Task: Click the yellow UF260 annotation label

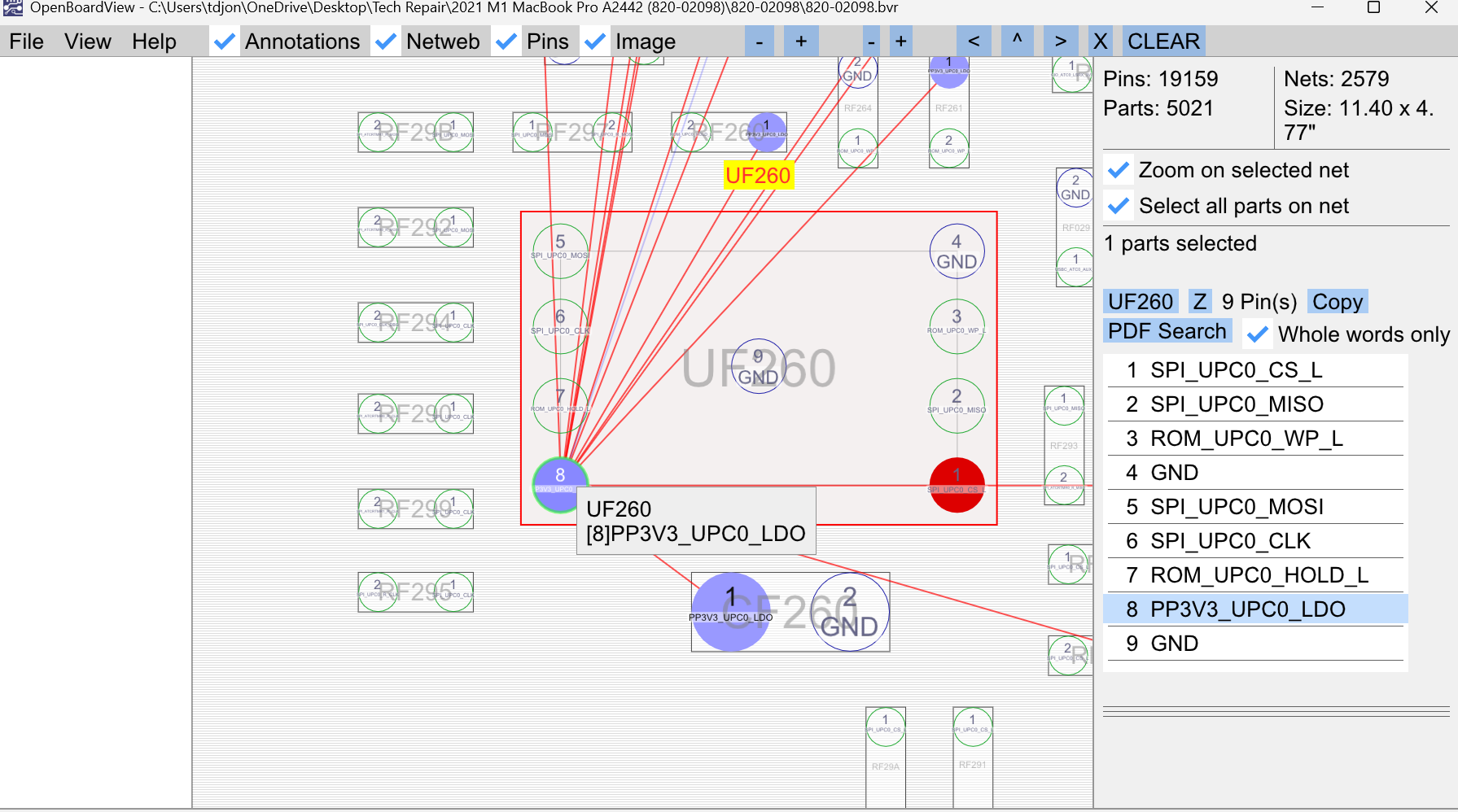Action: (758, 176)
